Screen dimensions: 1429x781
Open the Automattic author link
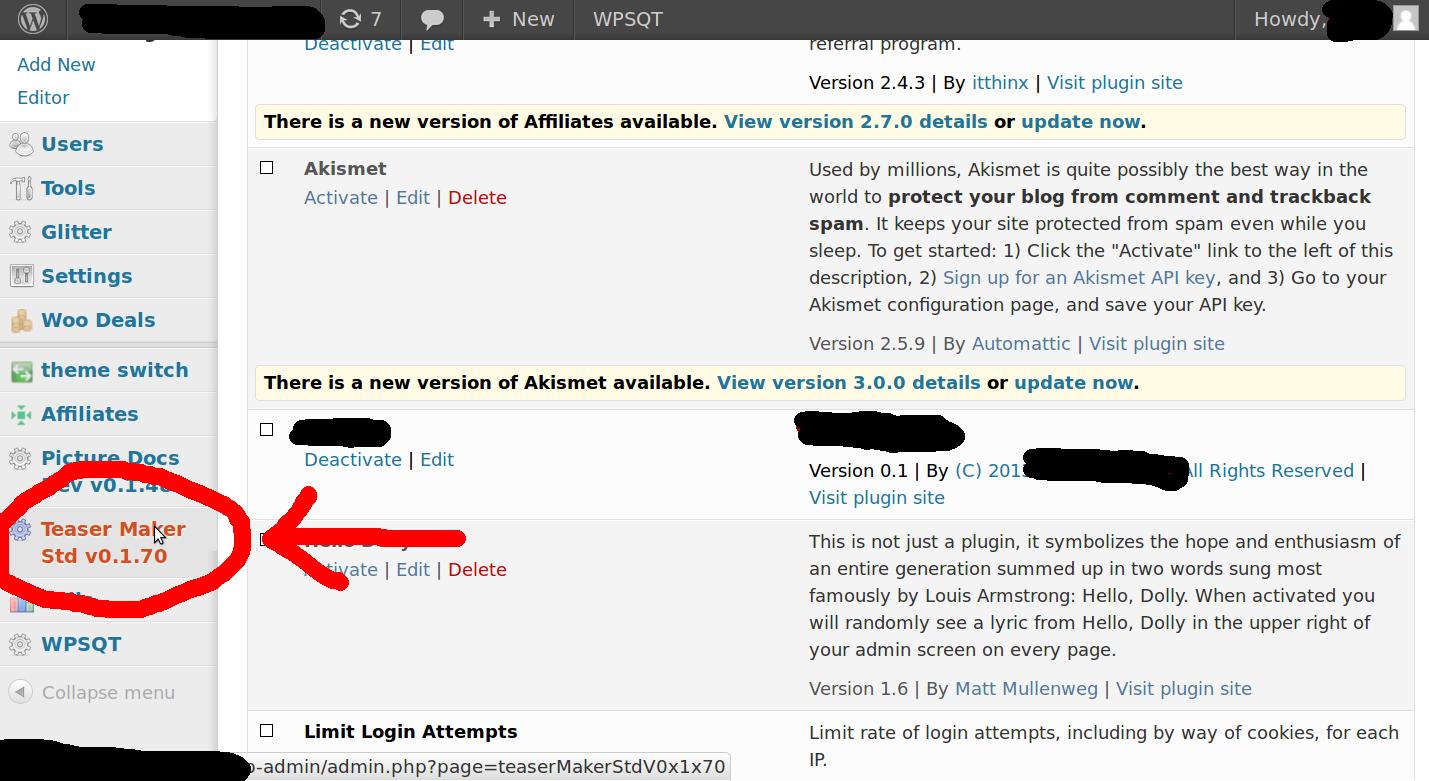point(1021,343)
